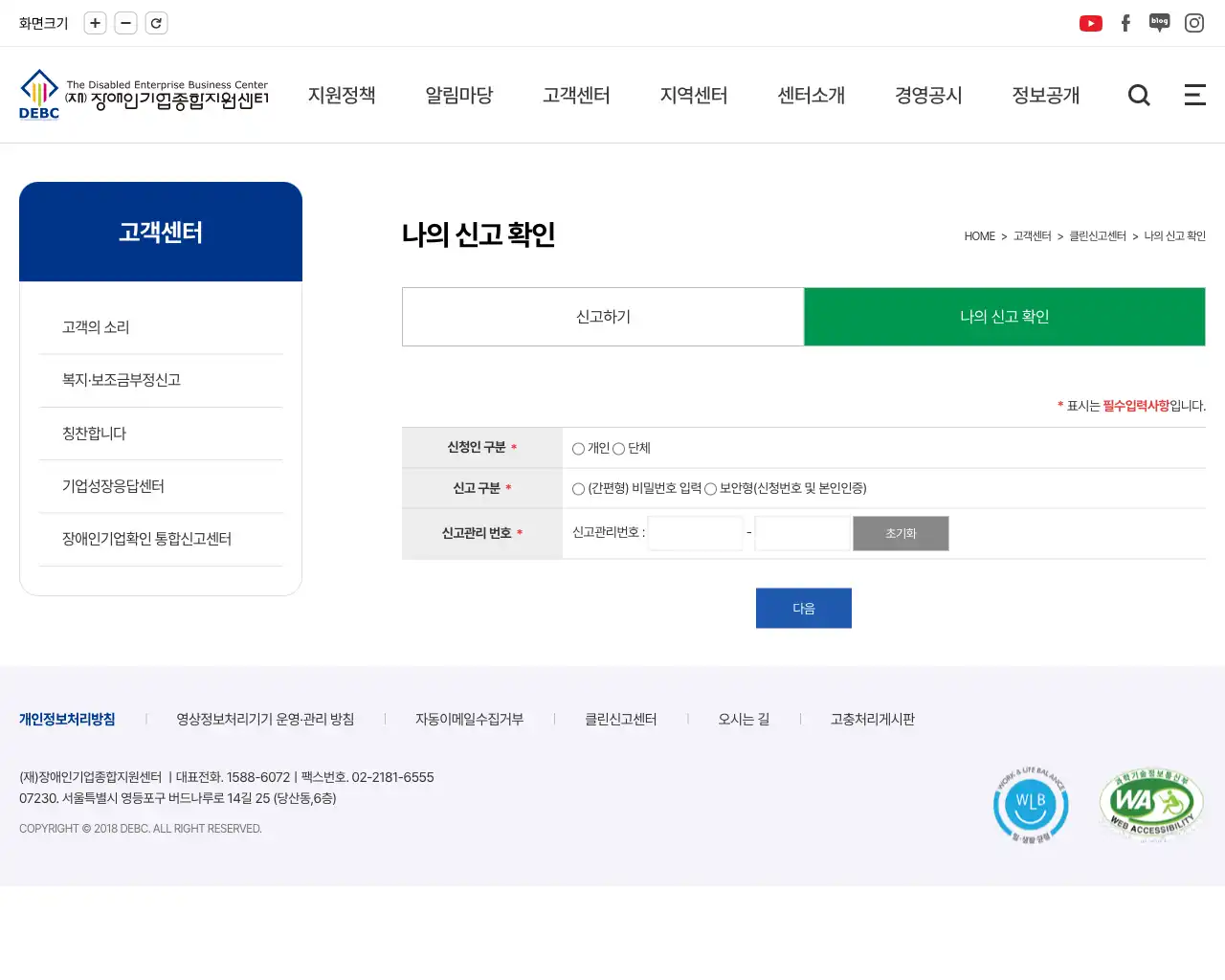Open the 지원정책 menu
Image resolution: width=1225 pixels, height=980 pixels.
click(x=342, y=95)
